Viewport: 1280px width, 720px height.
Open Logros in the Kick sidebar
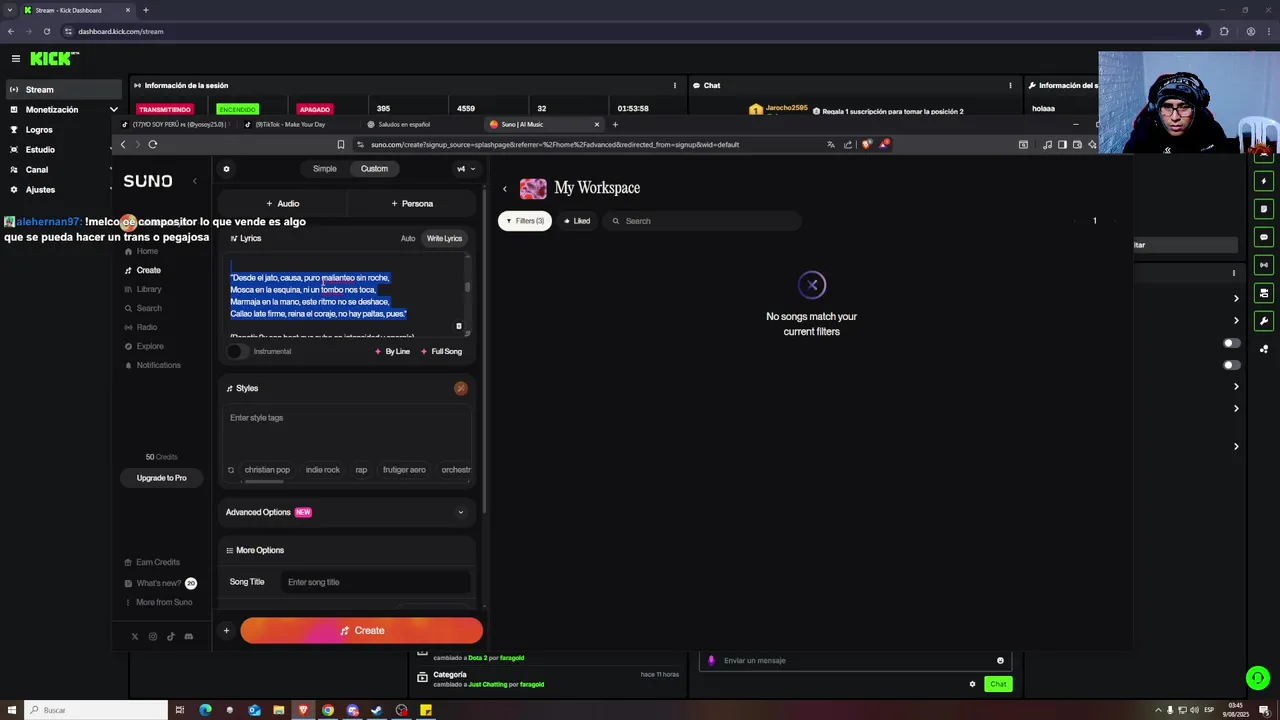(x=39, y=130)
